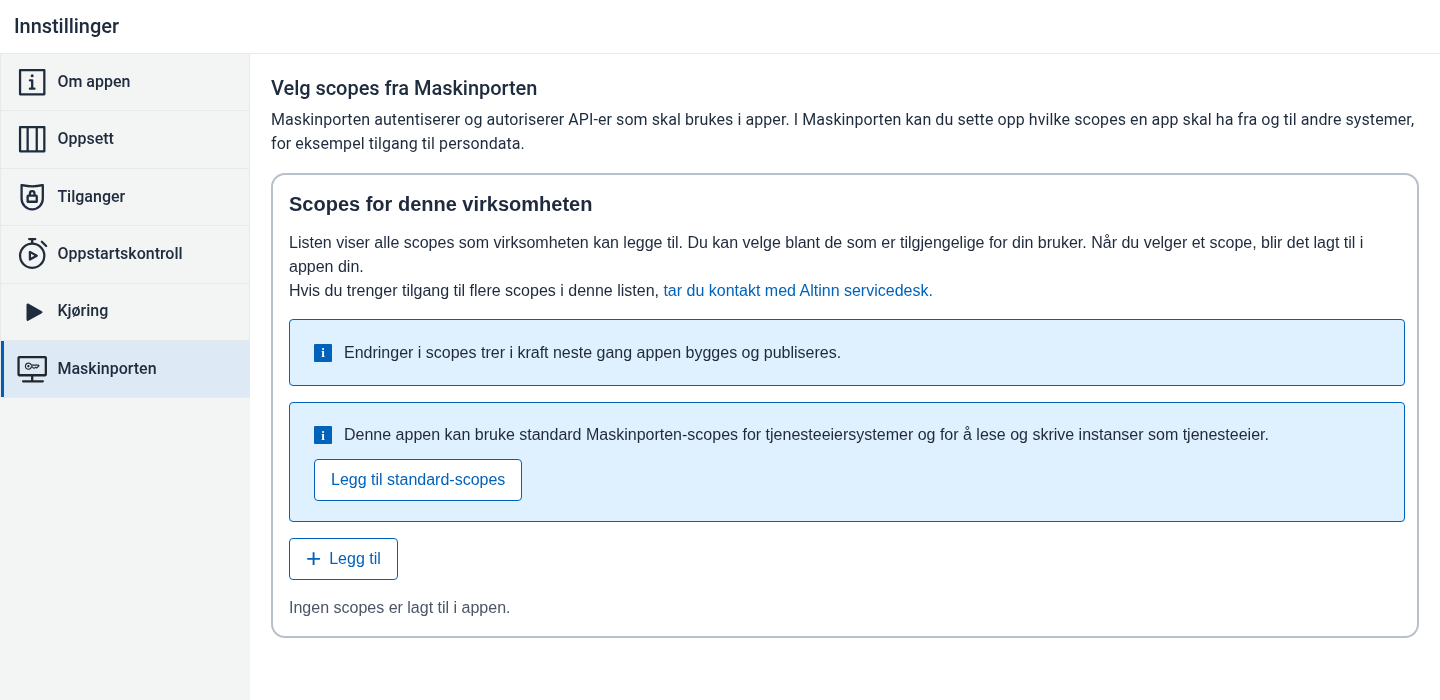Click the plus icon on Legg til
This screenshot has height=700, width=1440.
point(313,559)
